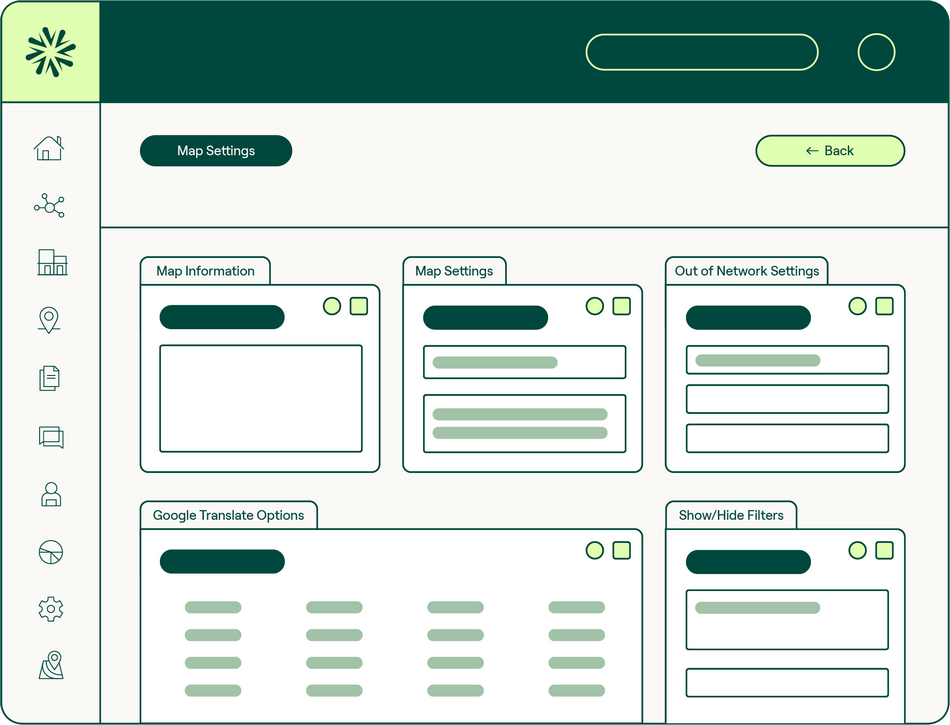Viewport: 950px width, 725px height.
Task: Click the buildings/organization sidebar icon
Action: [x=50, y=263]
